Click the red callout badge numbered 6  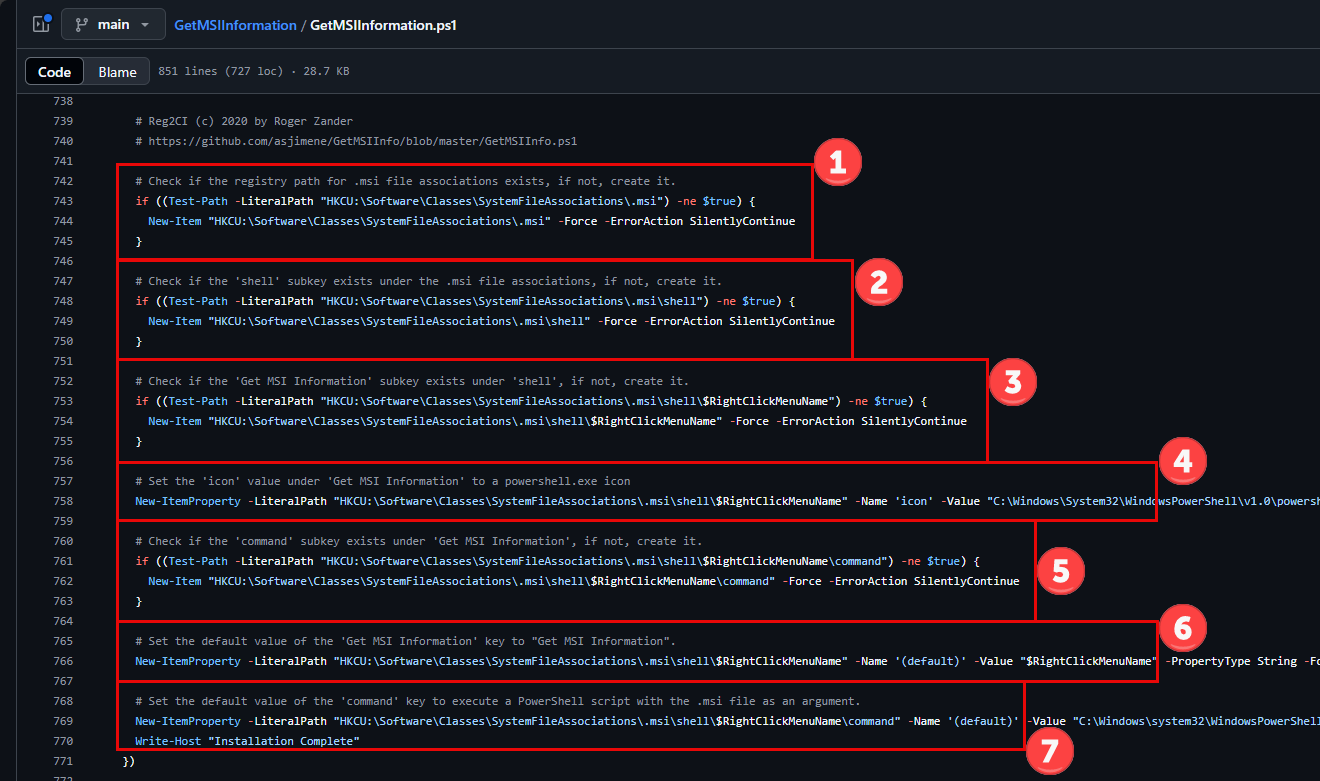pos(1183,628)
